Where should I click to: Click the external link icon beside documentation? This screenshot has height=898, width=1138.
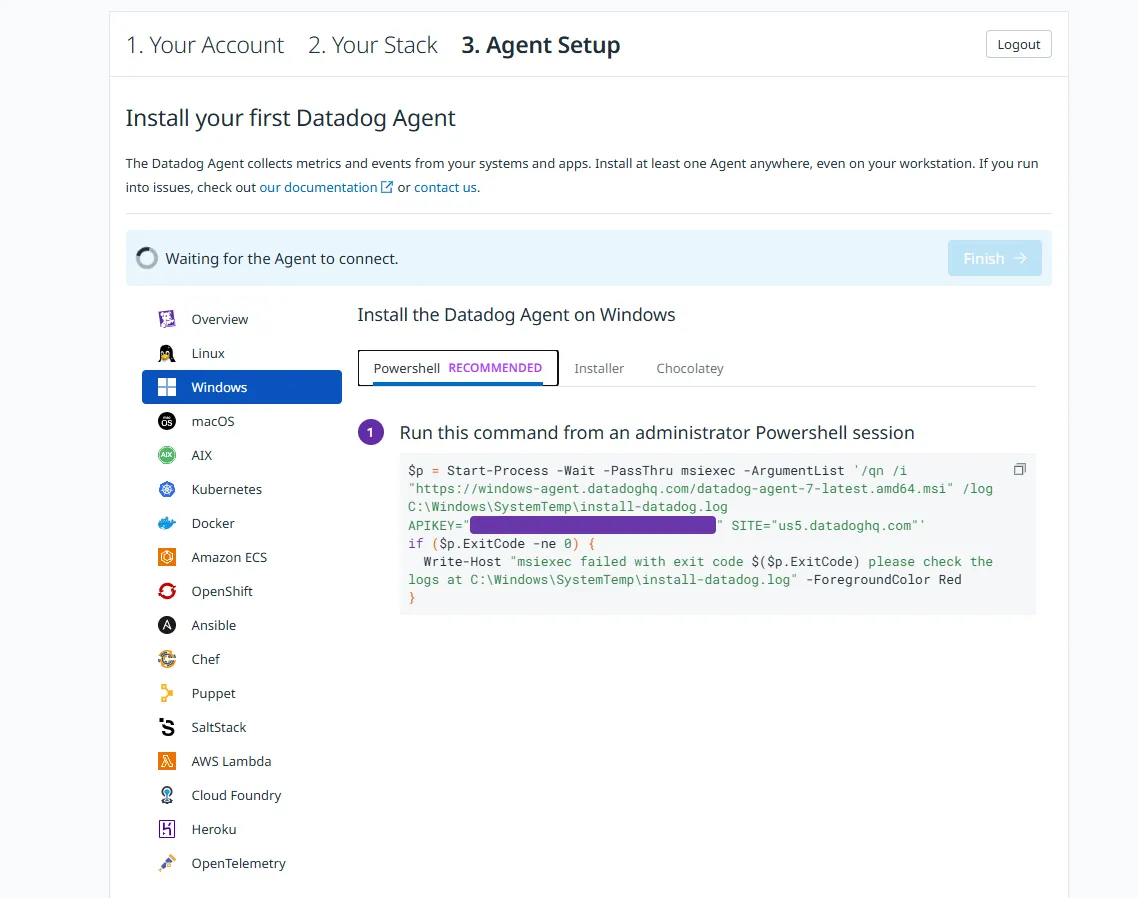click(x=387, y=187)
